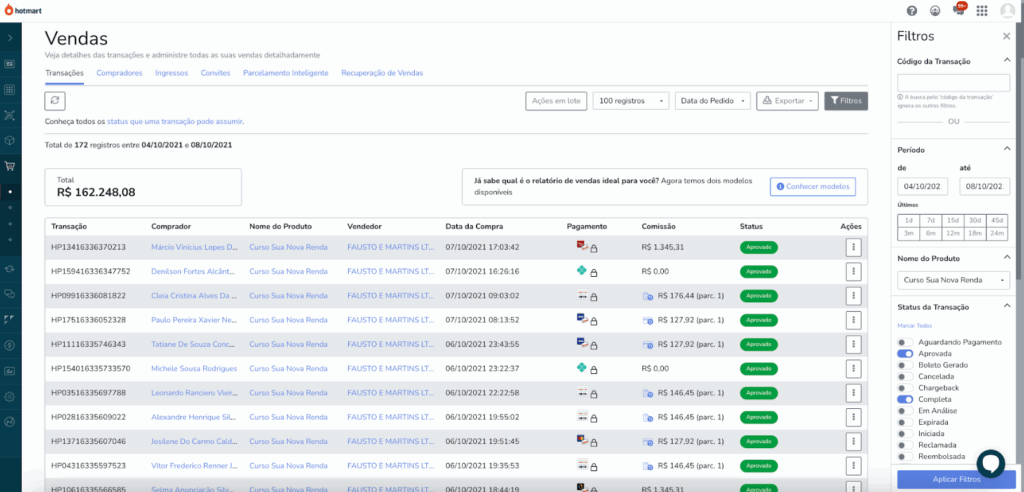Click the user profile avatar
The image size is (1024, 492).
pos(1007,11)
